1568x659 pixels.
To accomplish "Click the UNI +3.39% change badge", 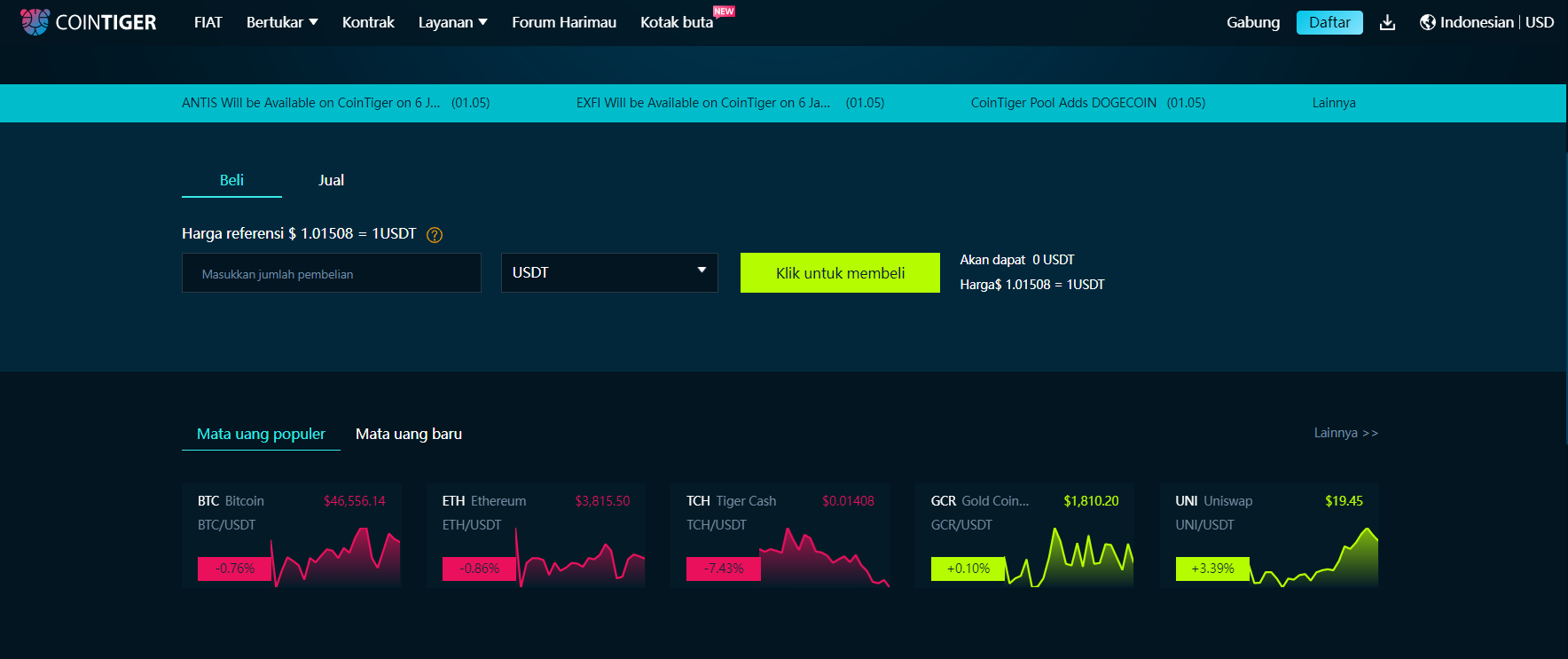I will 1212,569.
